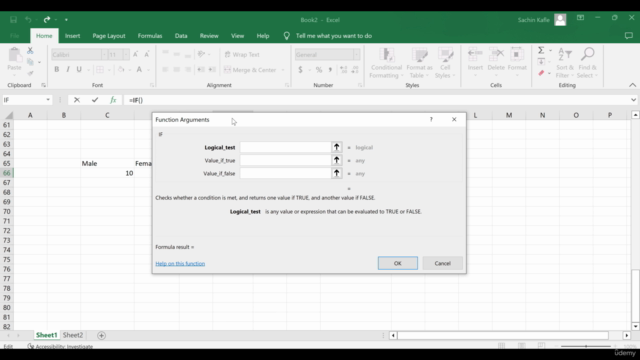Click the AutoSum sigma icon
This screenshot has height=360, width=640.
click(541, 50)
